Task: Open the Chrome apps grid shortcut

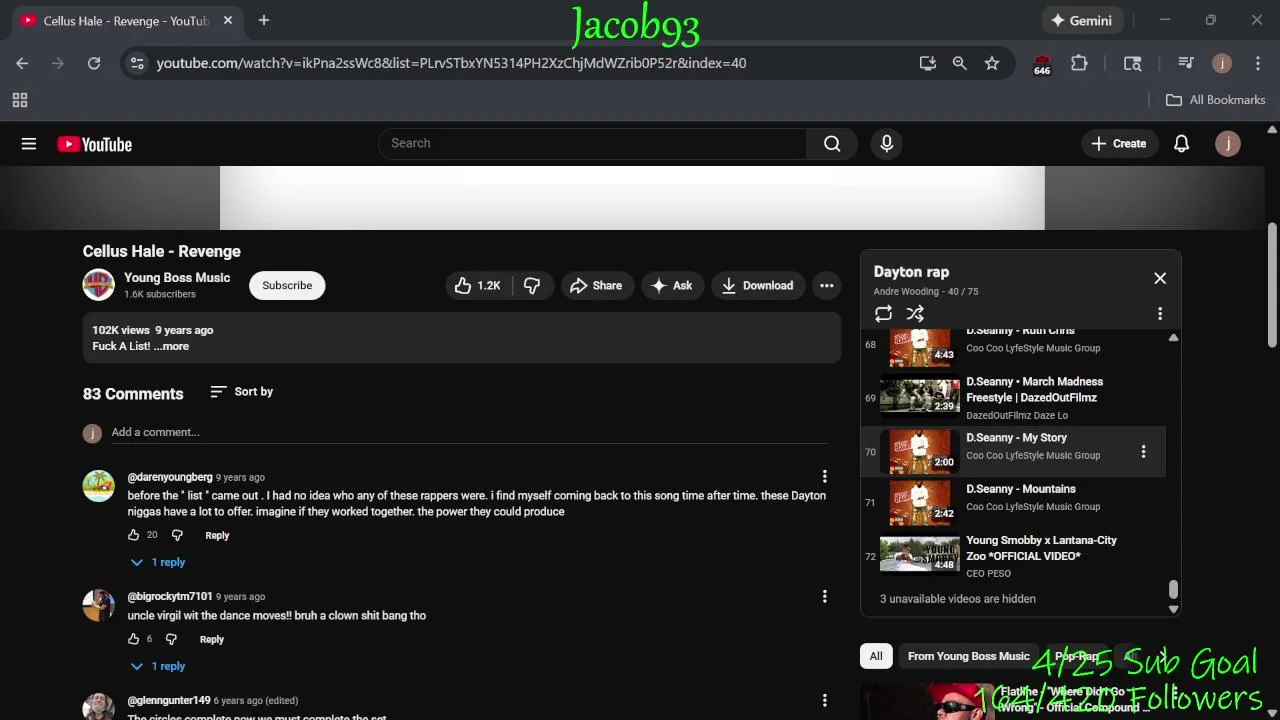Action: [x=20, y=100]
